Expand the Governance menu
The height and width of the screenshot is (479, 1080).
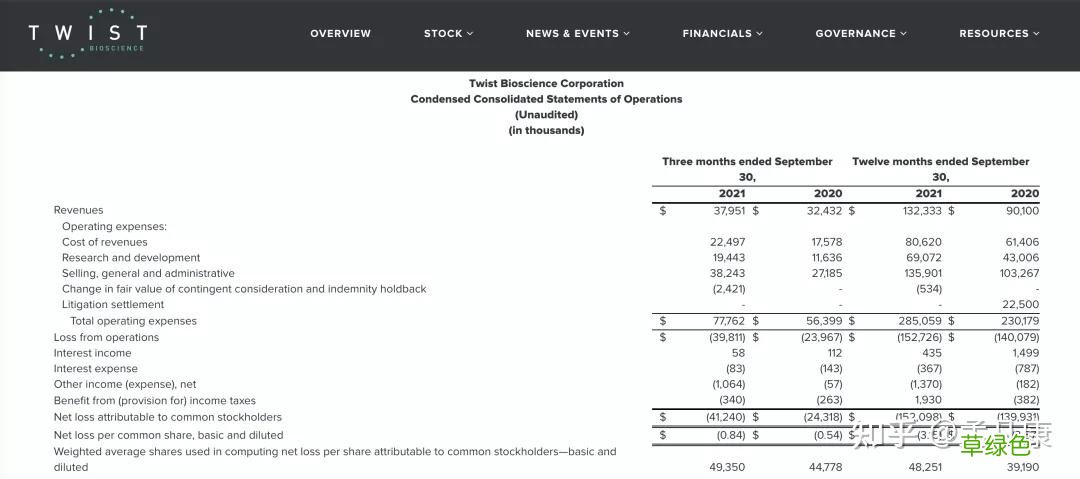[861, 34]
